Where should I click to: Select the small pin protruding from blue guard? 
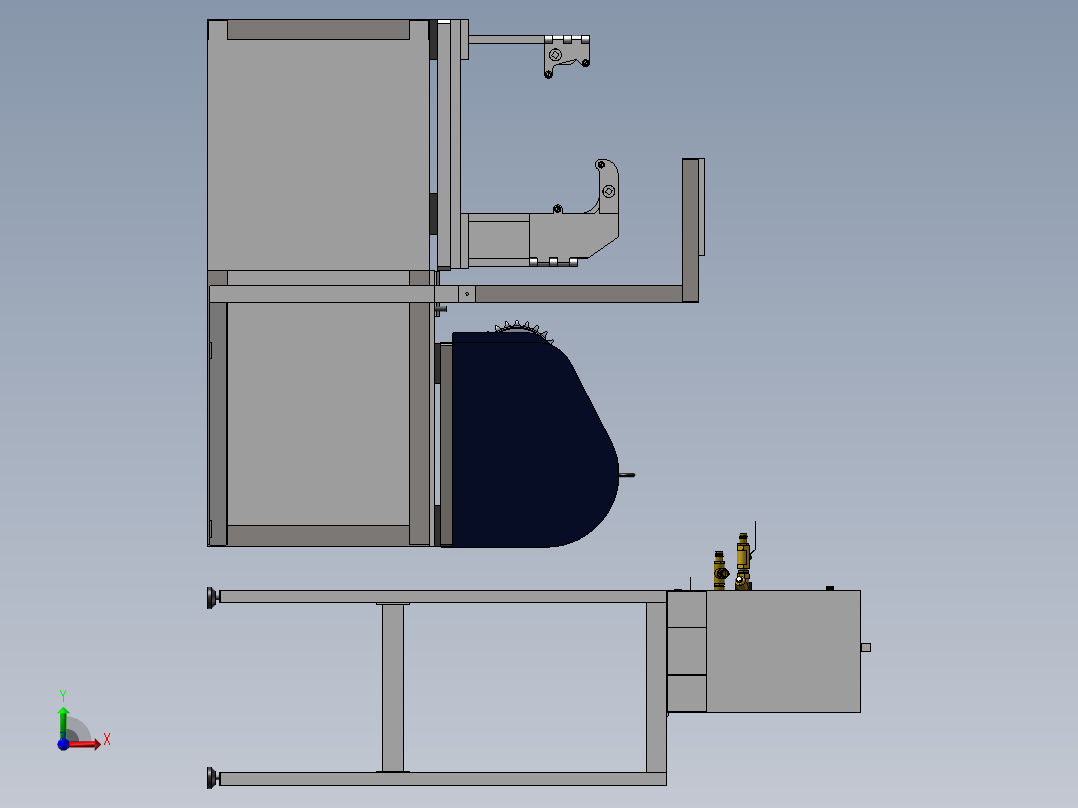pos(627,474)
